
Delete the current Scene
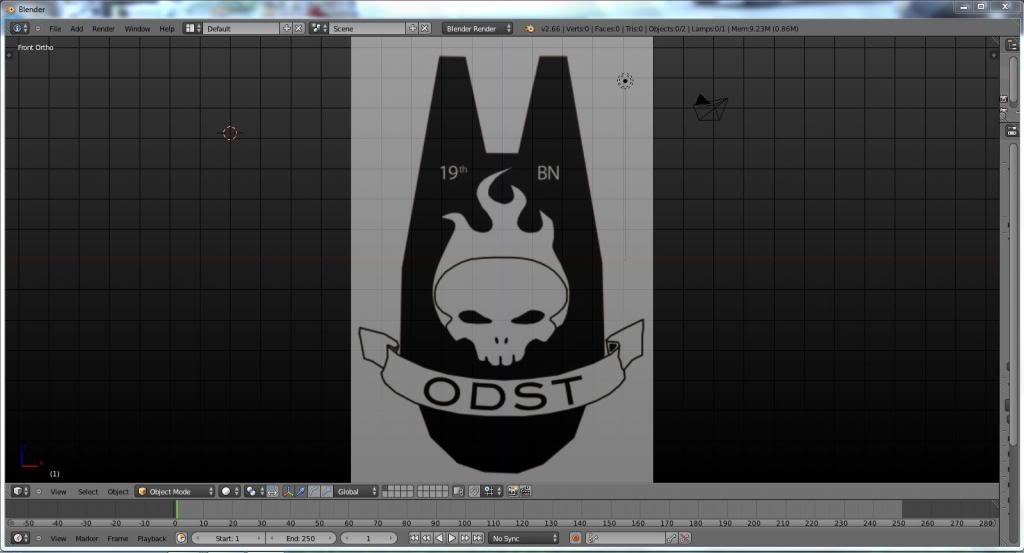coord(424,28)
